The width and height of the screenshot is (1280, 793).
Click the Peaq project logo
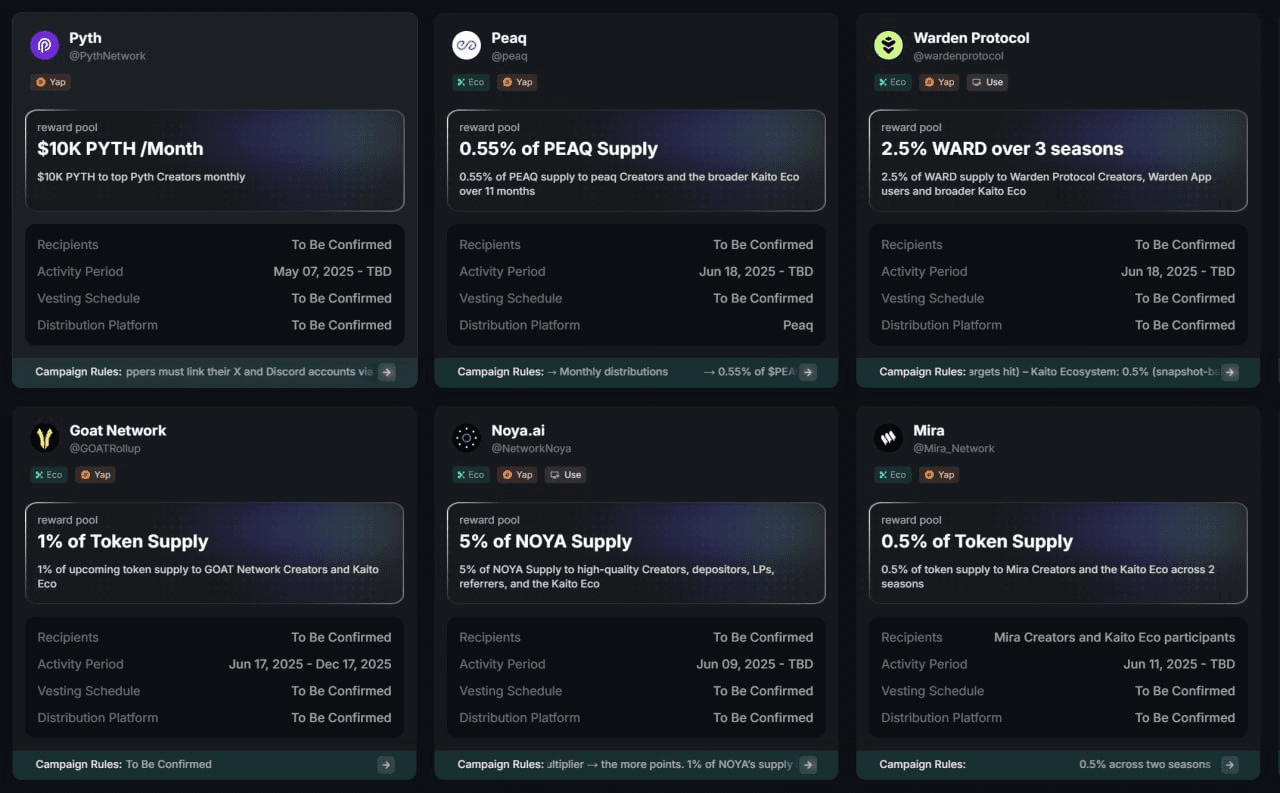coord(466,45)
